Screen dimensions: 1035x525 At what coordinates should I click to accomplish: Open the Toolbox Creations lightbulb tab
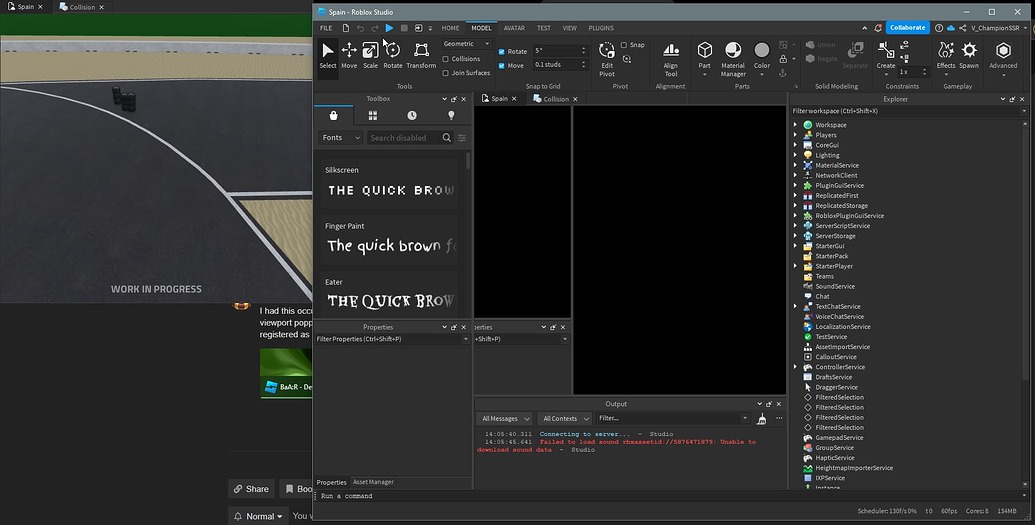point(451,116)
